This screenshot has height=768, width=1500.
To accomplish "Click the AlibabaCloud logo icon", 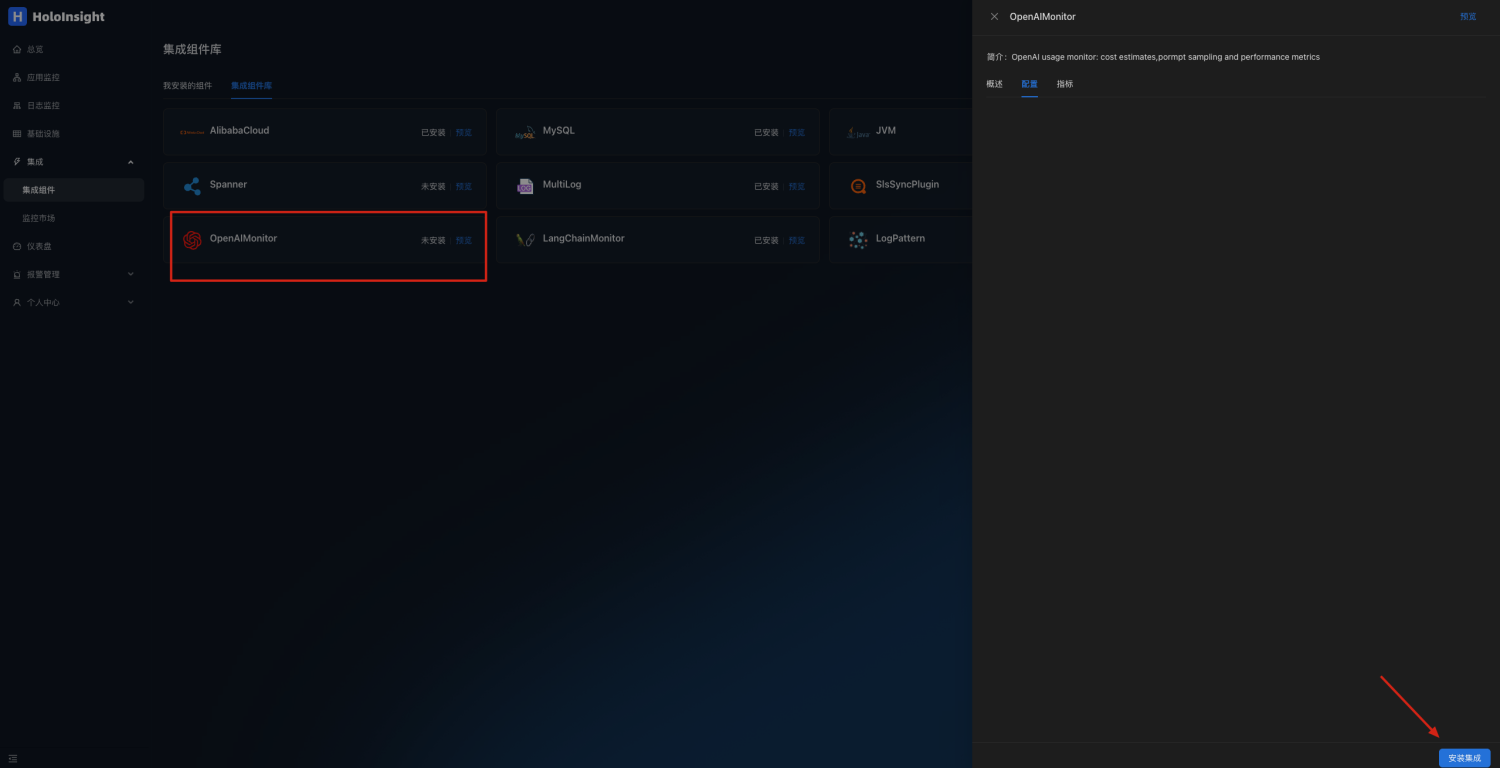I will [192, 131].
